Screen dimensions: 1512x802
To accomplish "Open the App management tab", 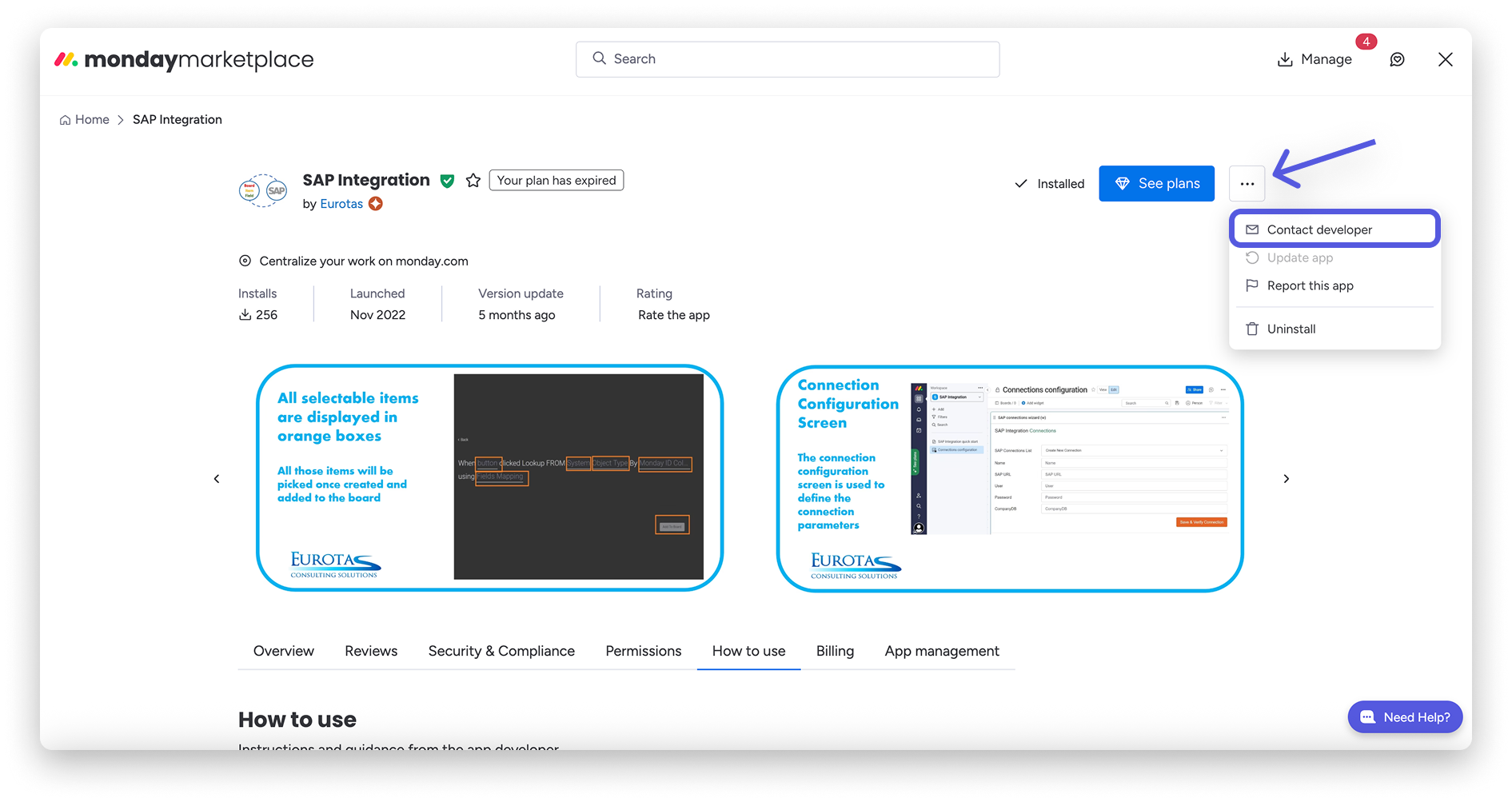I will pyautogui.click(x=942, y=651).
